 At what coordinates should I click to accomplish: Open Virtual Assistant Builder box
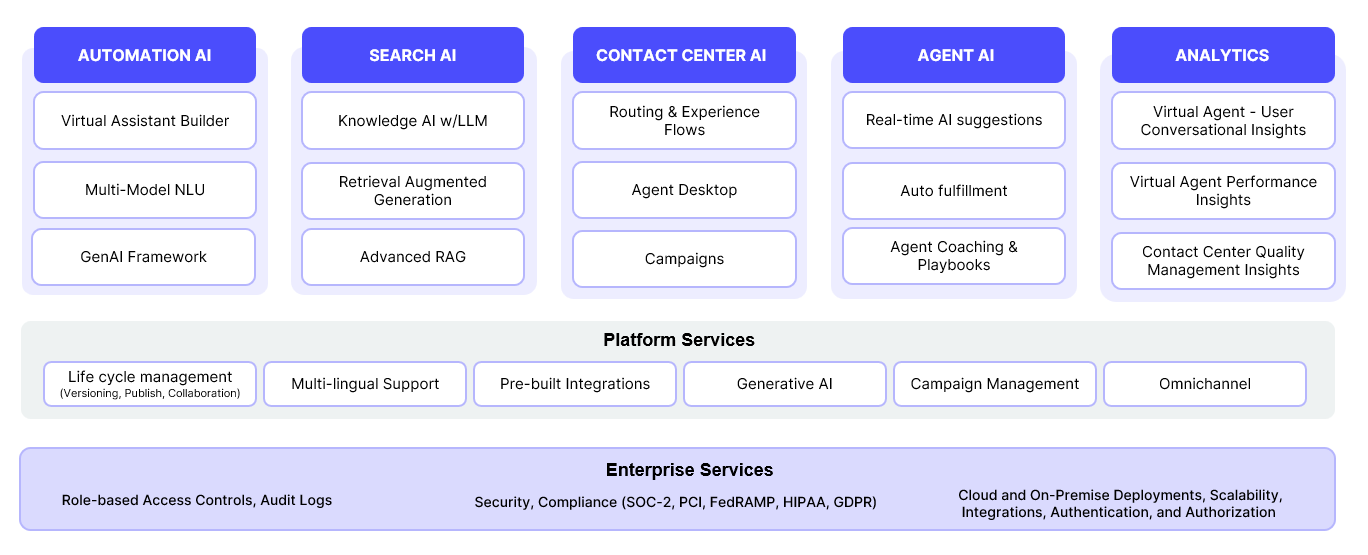[145, 121]
